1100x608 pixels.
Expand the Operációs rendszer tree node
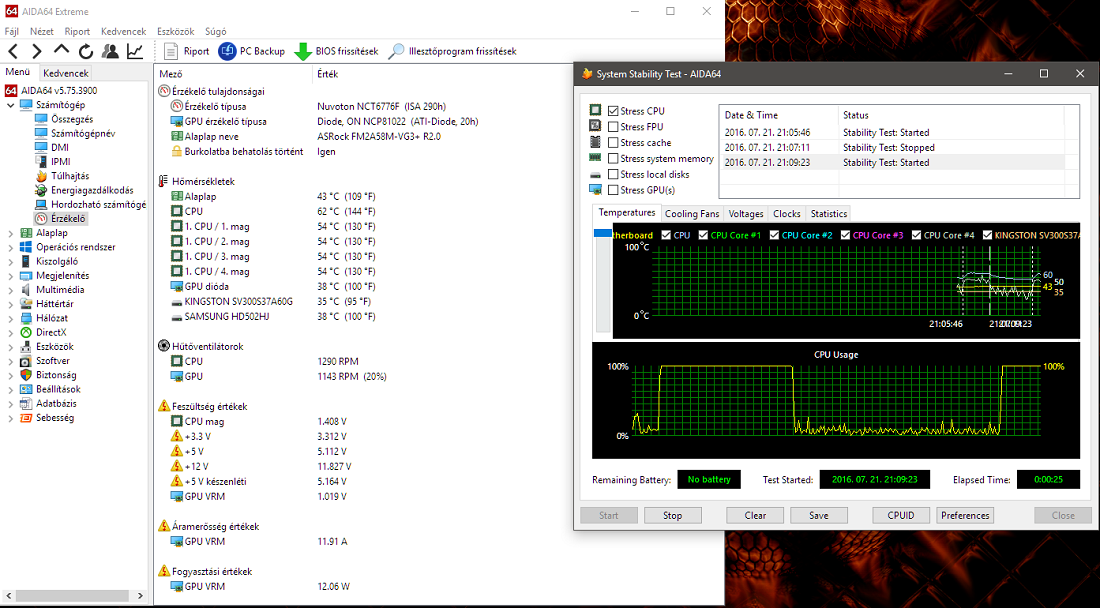point(11,247)
